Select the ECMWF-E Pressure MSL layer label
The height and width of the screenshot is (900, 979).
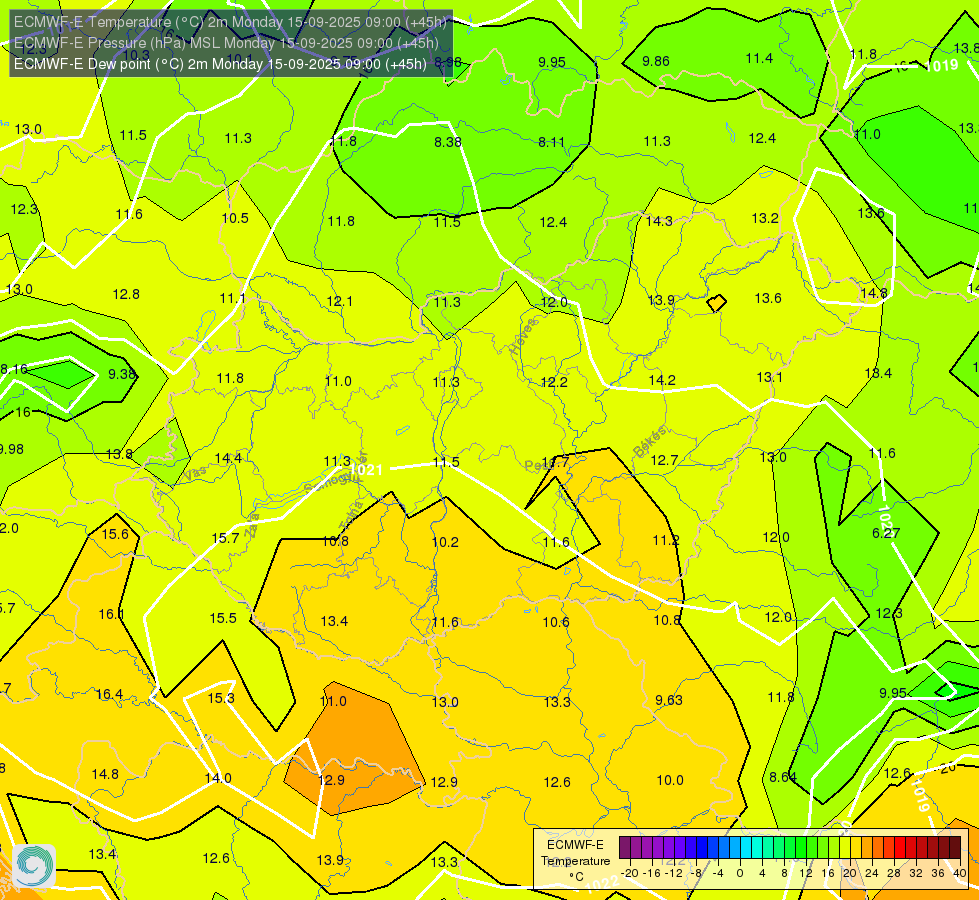pos(226,43)
